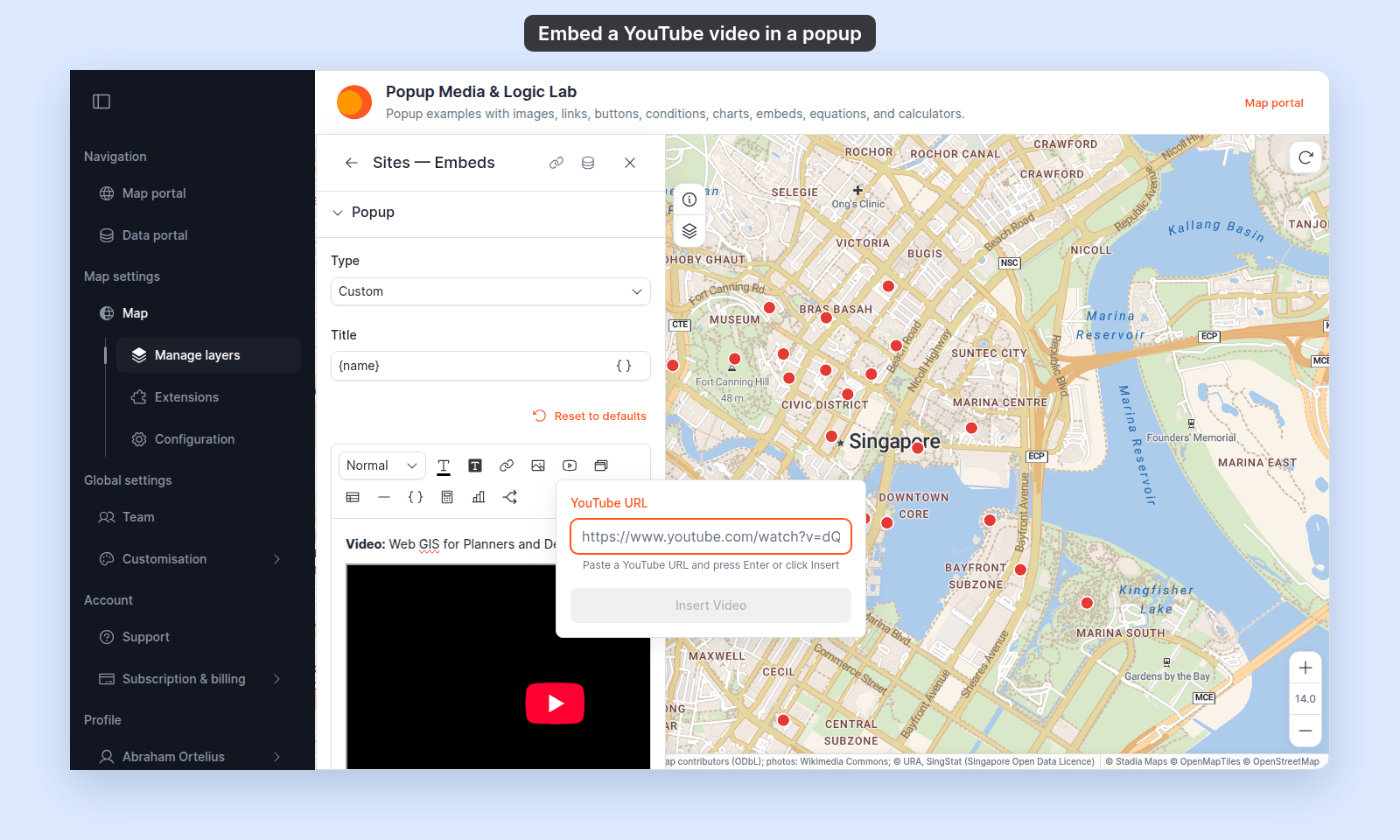Click the Insert Video button

[710, 605]
